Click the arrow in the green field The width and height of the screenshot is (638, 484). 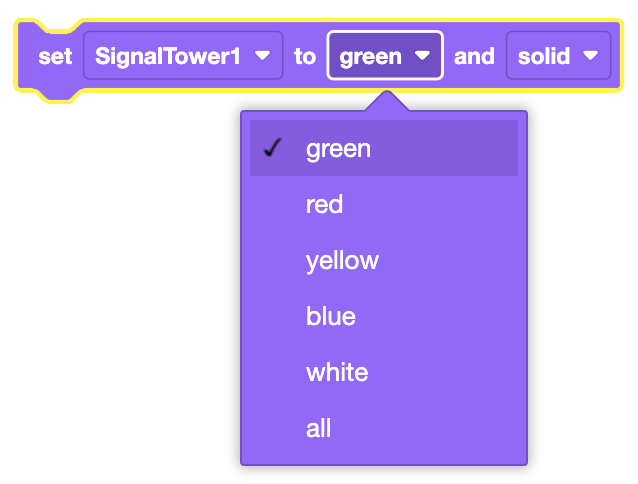click(423, 56)
